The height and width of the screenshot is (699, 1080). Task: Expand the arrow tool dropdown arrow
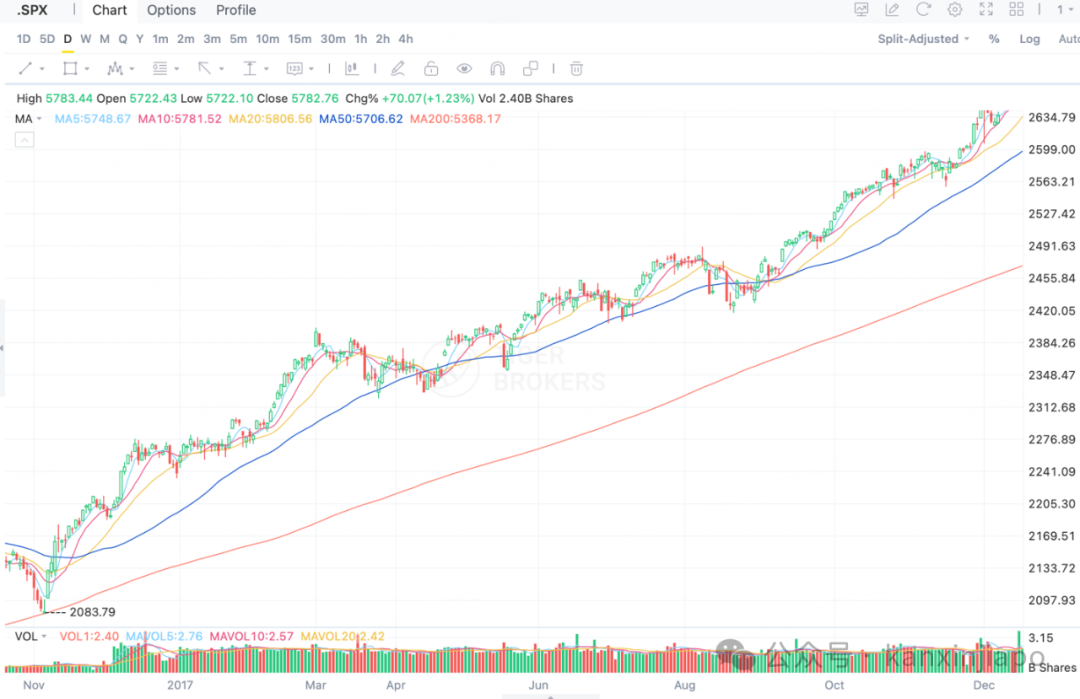click(222, 69)
